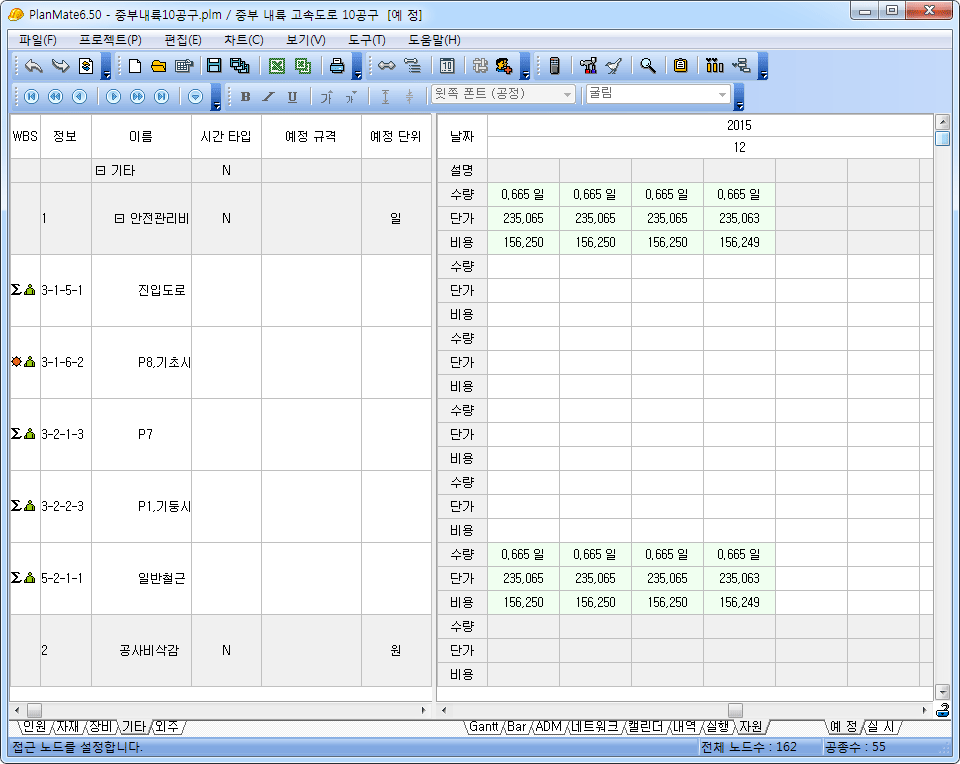Image resolution: width=960 pixels, height=764 pixels.
Task: Click the Save floppy disk icon
Action: (213, 66)
